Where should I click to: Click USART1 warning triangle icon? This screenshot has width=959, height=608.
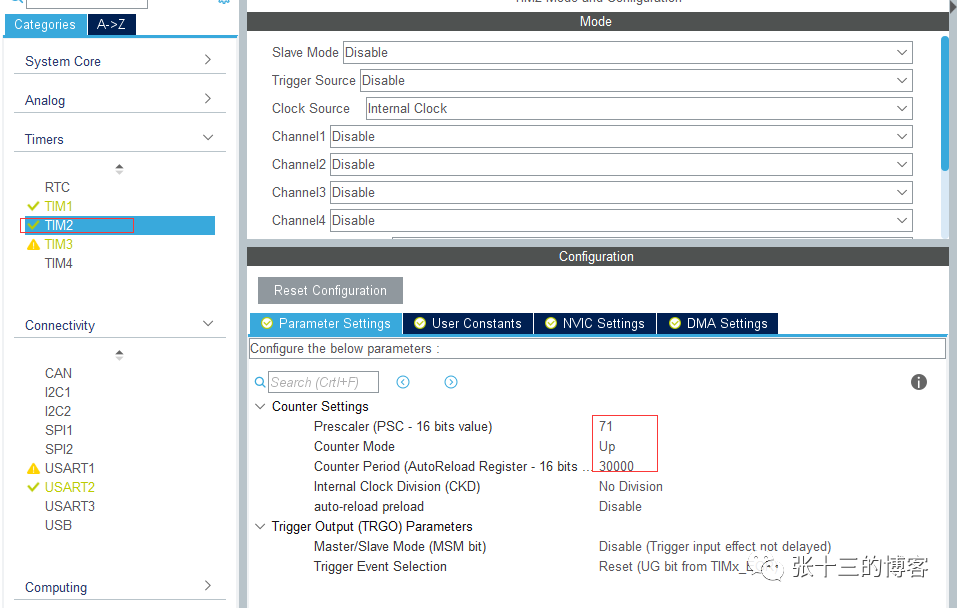pos(33,469)
